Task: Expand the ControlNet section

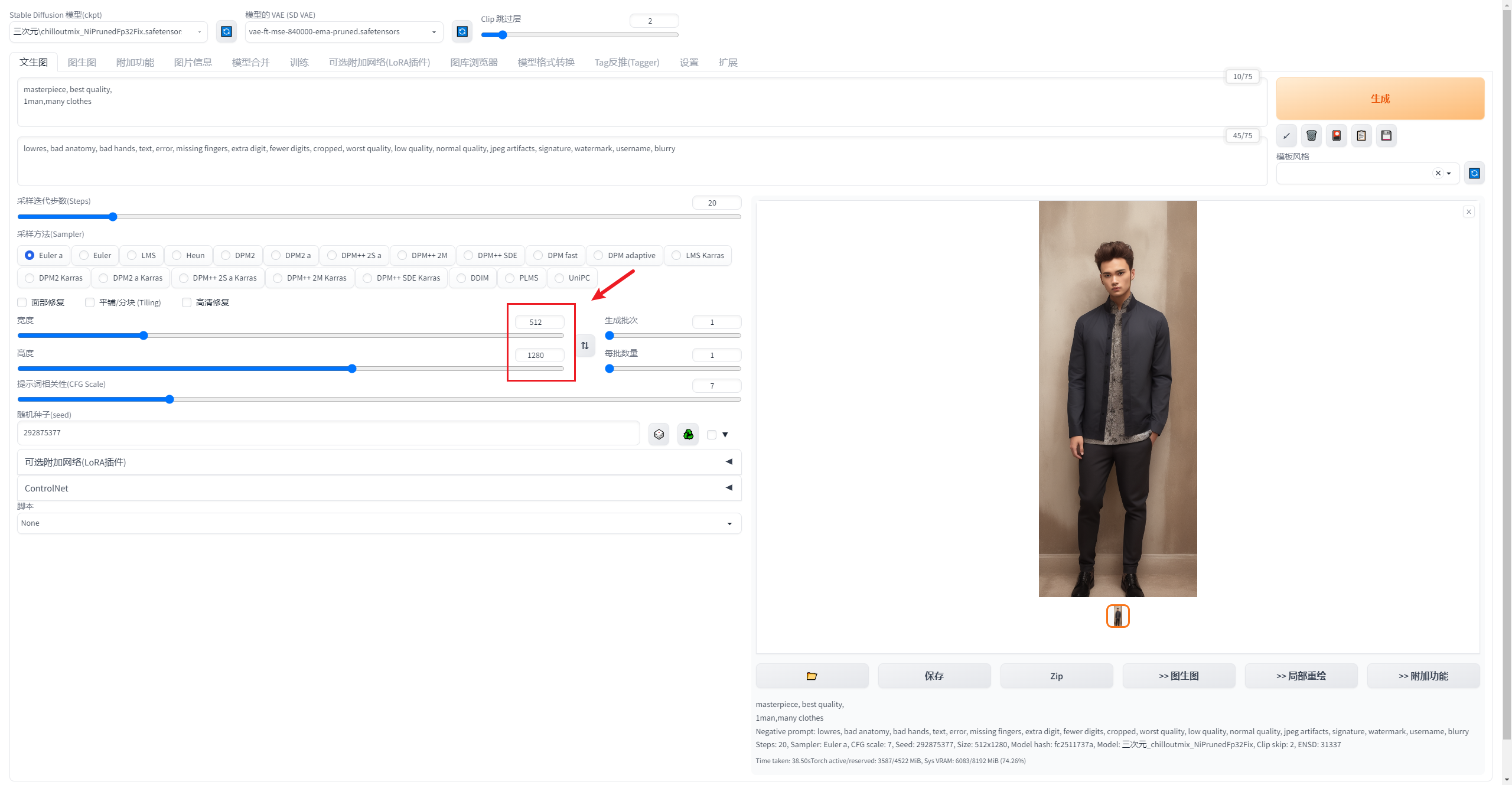Action: click(379, 488)
